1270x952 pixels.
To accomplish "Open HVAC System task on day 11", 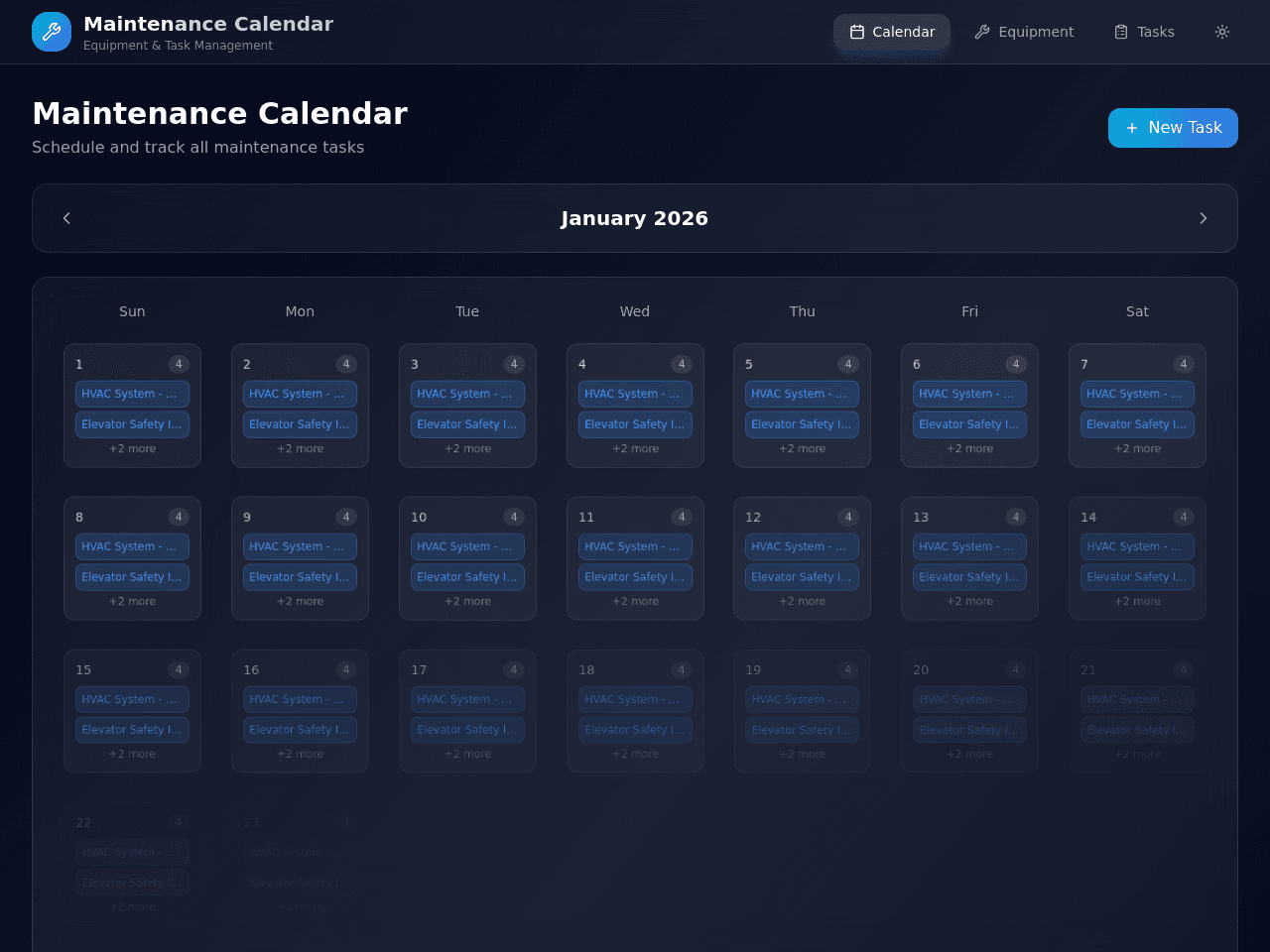I will click(x=635, y=546).
